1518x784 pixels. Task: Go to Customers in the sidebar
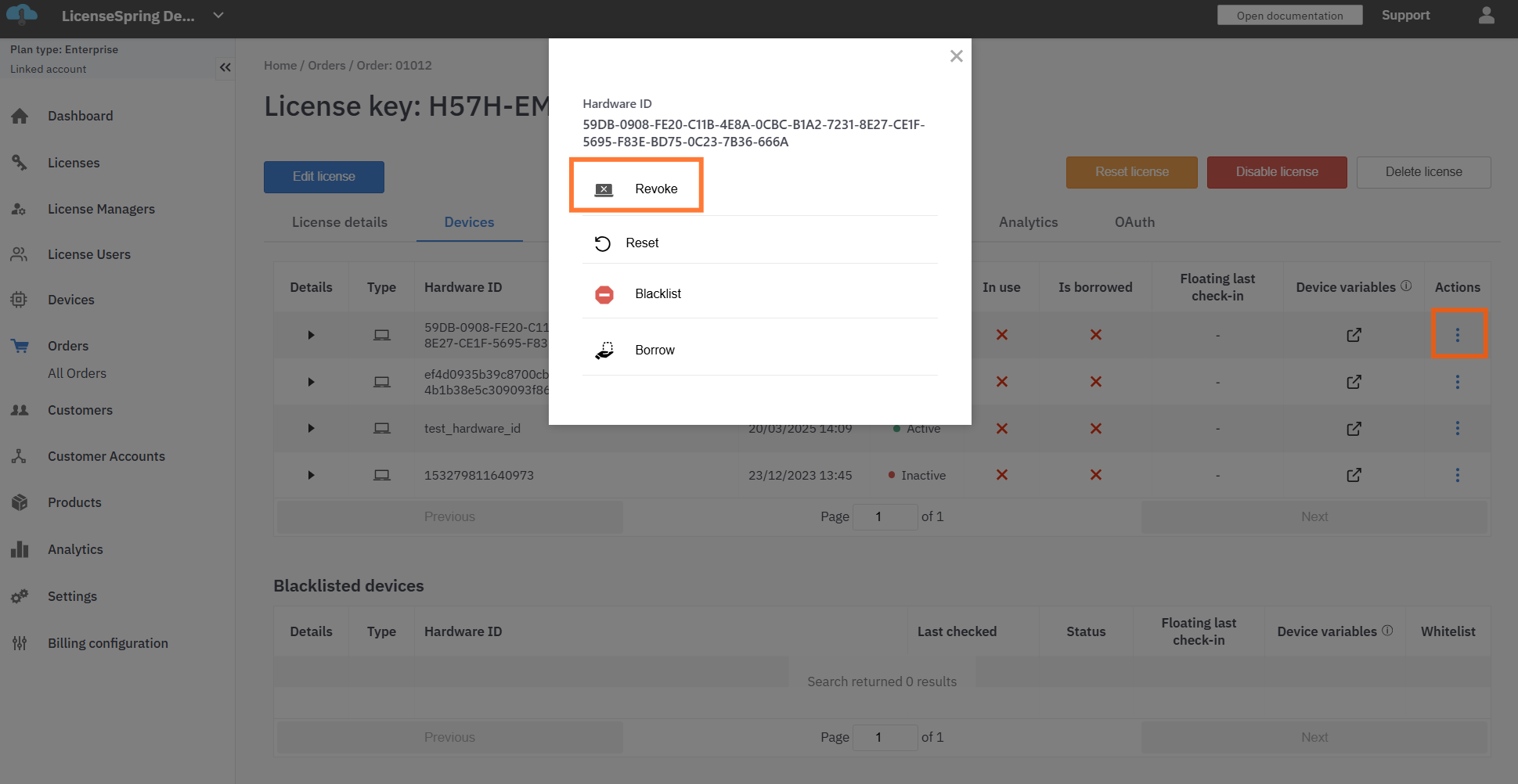point(80,410)
